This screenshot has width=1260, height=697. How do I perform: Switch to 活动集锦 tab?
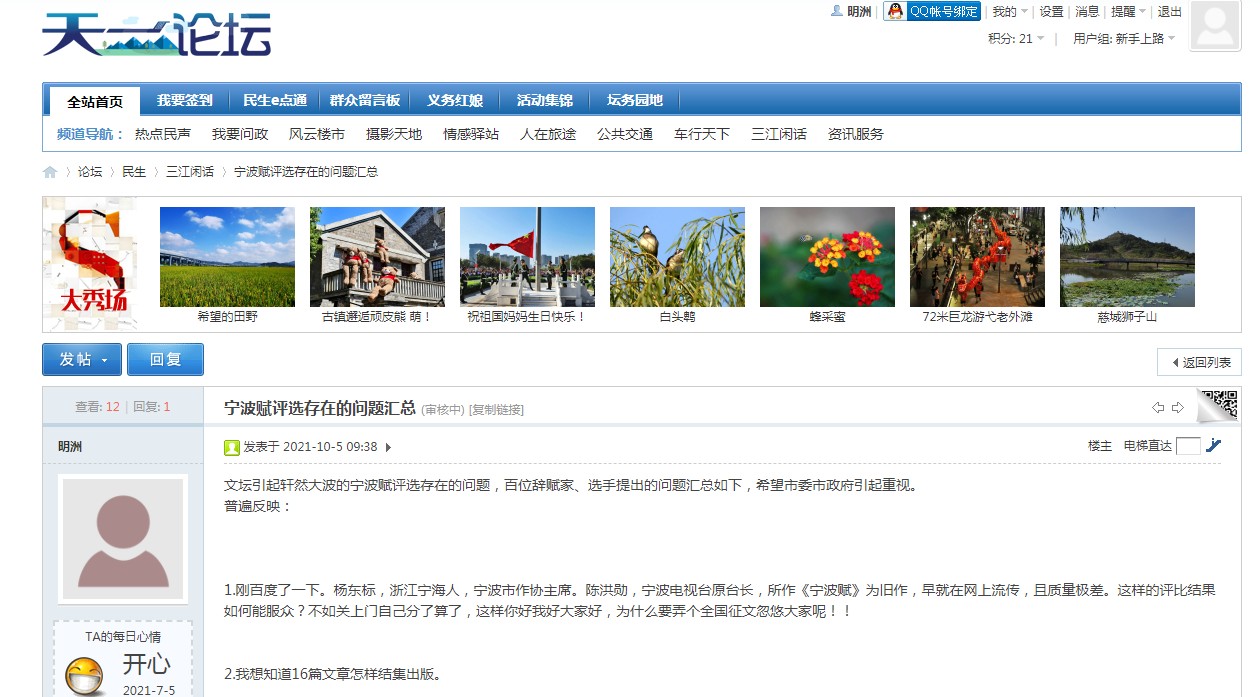[x=544, y=100]
